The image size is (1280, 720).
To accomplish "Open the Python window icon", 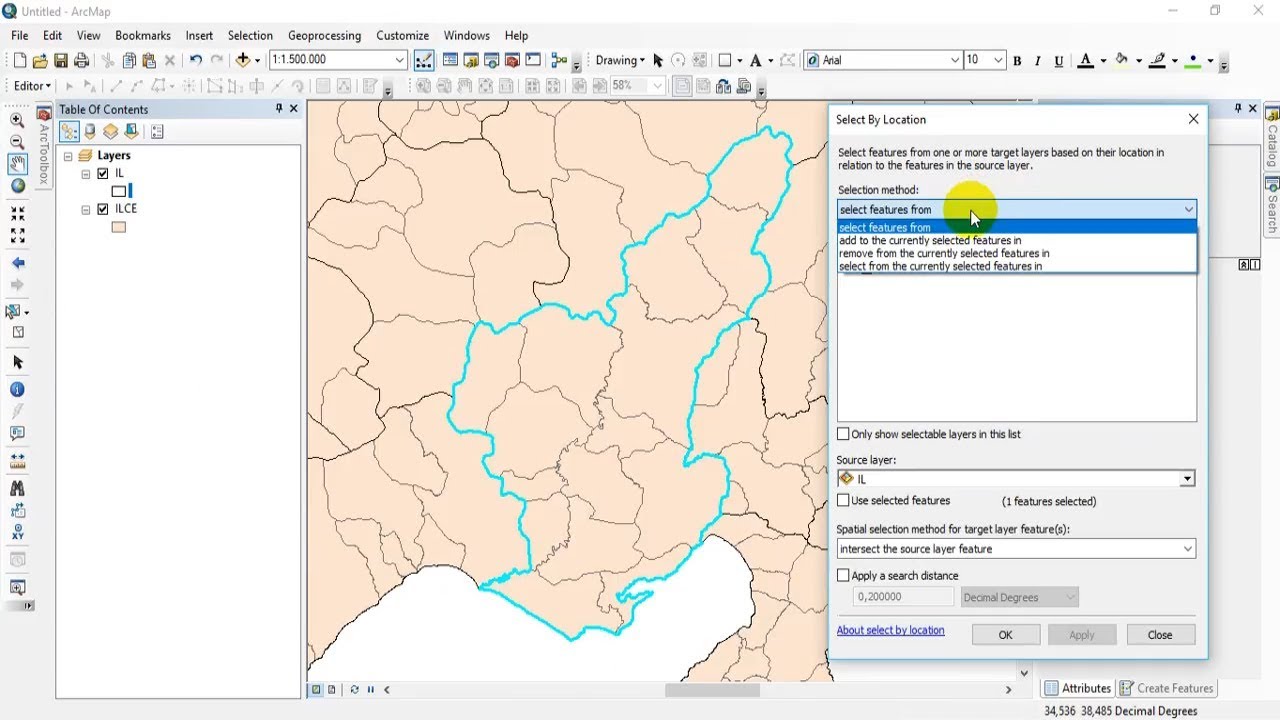I will click(x=533, y=61).
